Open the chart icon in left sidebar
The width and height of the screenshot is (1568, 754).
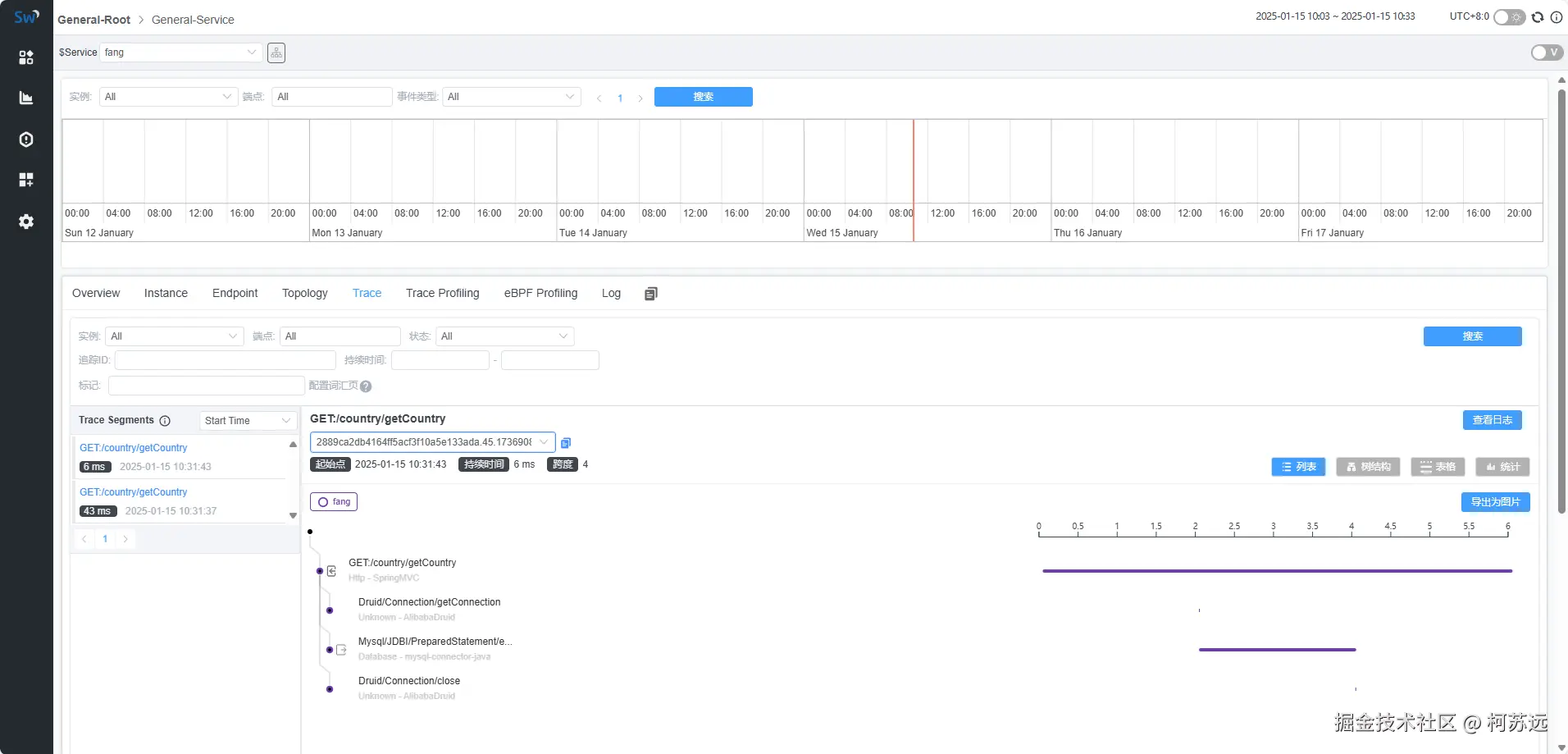click(x=26, y=98)
